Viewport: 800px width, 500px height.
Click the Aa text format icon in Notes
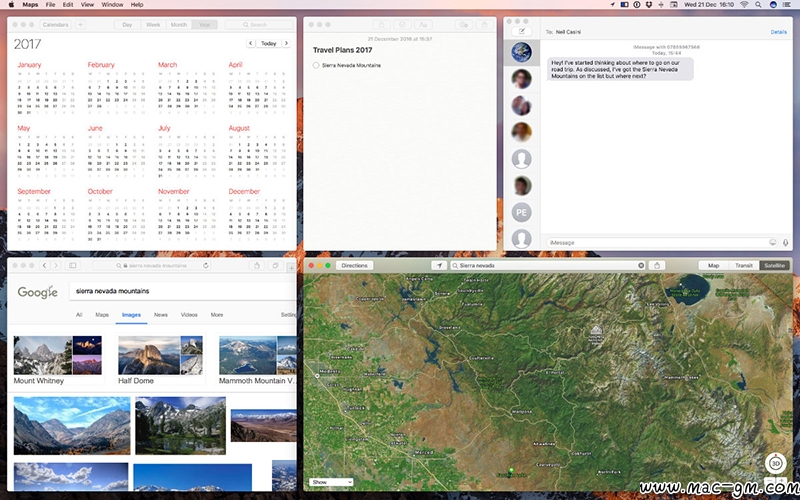(422, 24)
